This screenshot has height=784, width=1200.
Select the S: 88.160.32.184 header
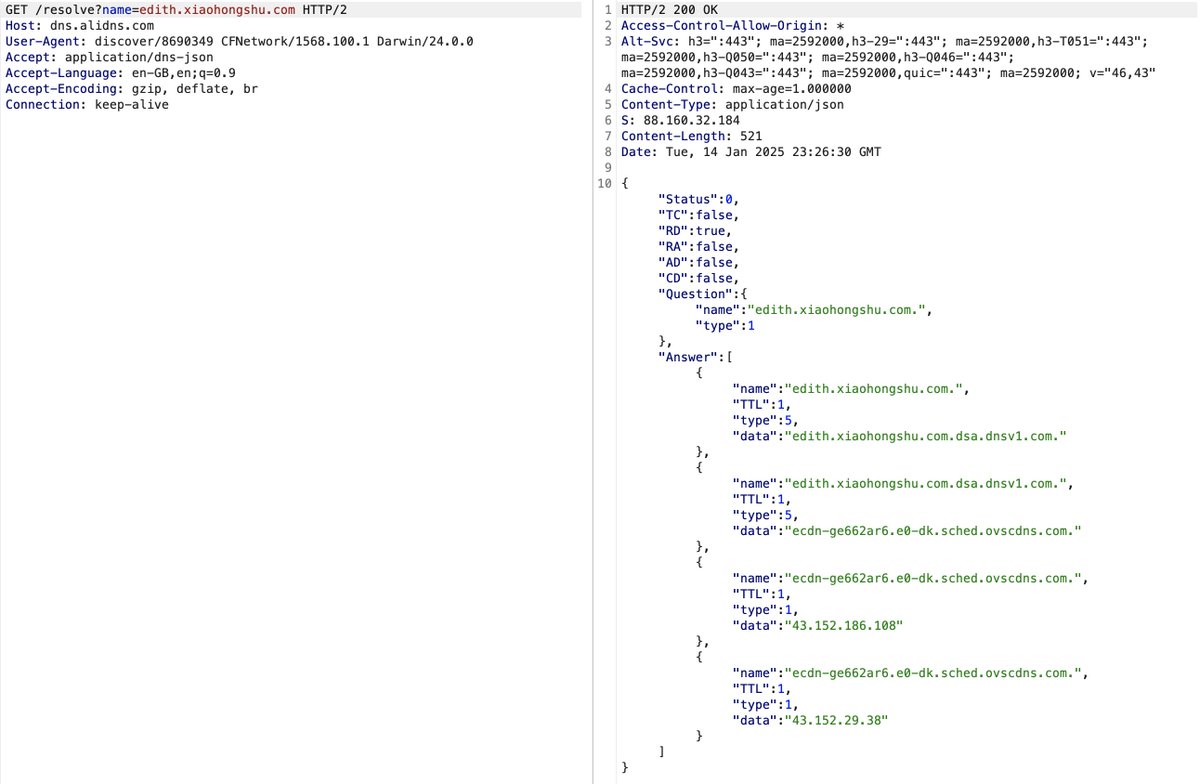(680, 121)
